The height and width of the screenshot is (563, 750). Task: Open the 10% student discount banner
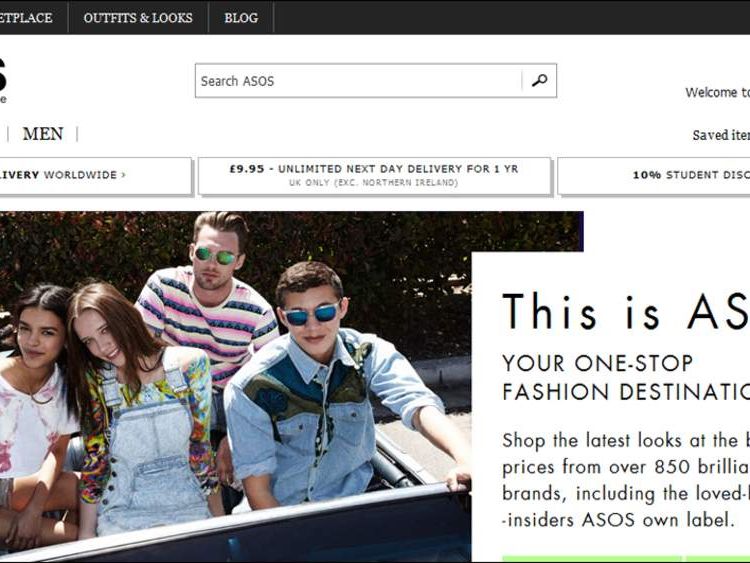pyautogui.click(x=654, y=176)
